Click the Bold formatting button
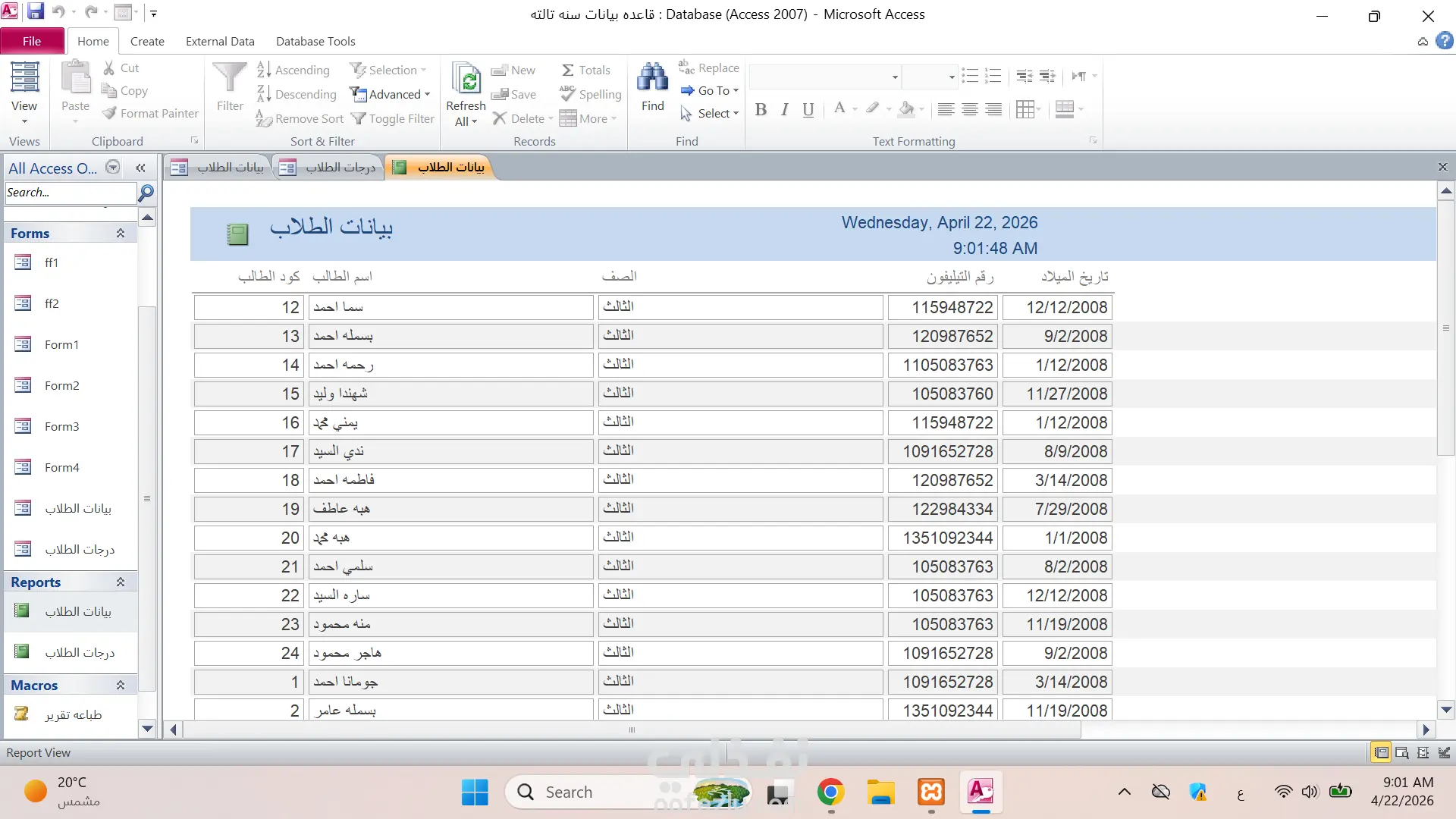1456x819 pixels. (x=761, y=110)
